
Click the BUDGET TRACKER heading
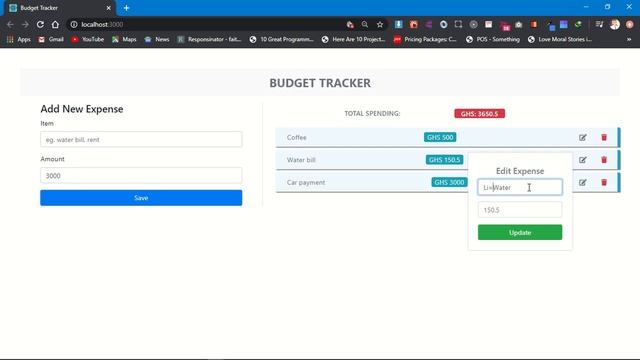(x=320, y=83)
